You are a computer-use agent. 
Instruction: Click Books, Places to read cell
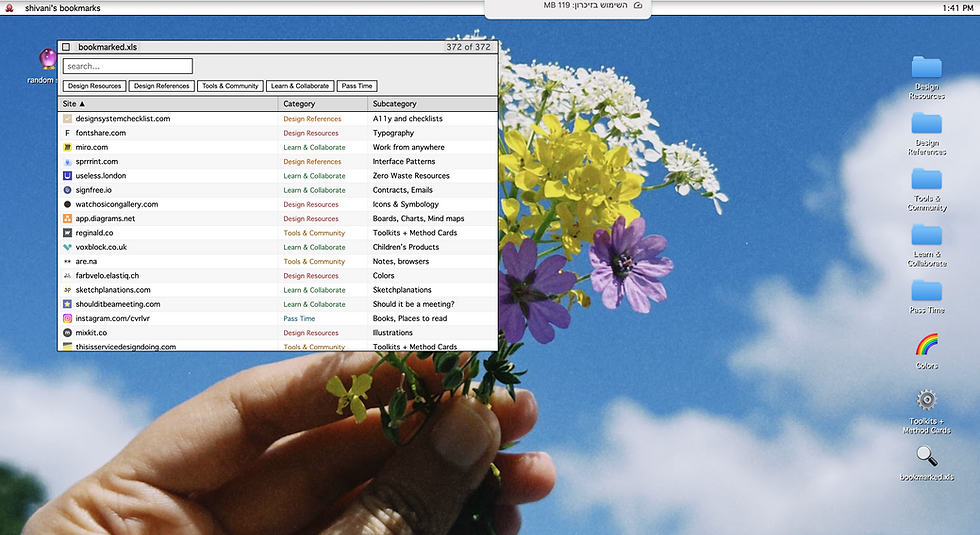point(410,318)
